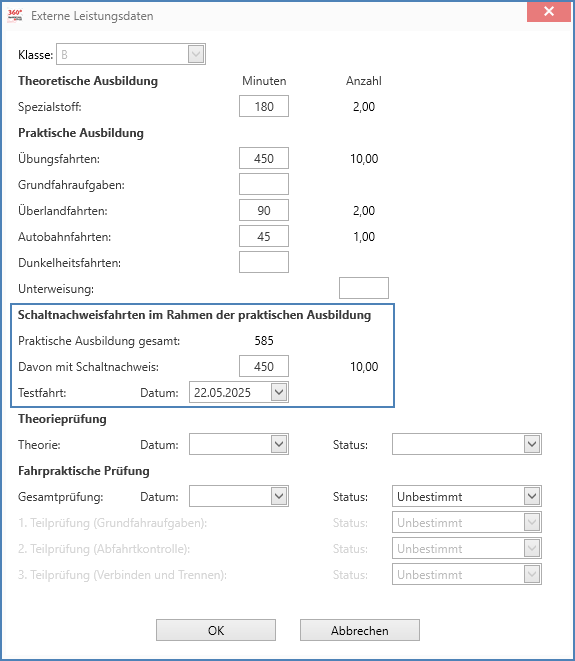Open the Gesamtprüfung Datum dropdown arrow
The height and width of the screenshot is (661, 575).
coord(279,496)
